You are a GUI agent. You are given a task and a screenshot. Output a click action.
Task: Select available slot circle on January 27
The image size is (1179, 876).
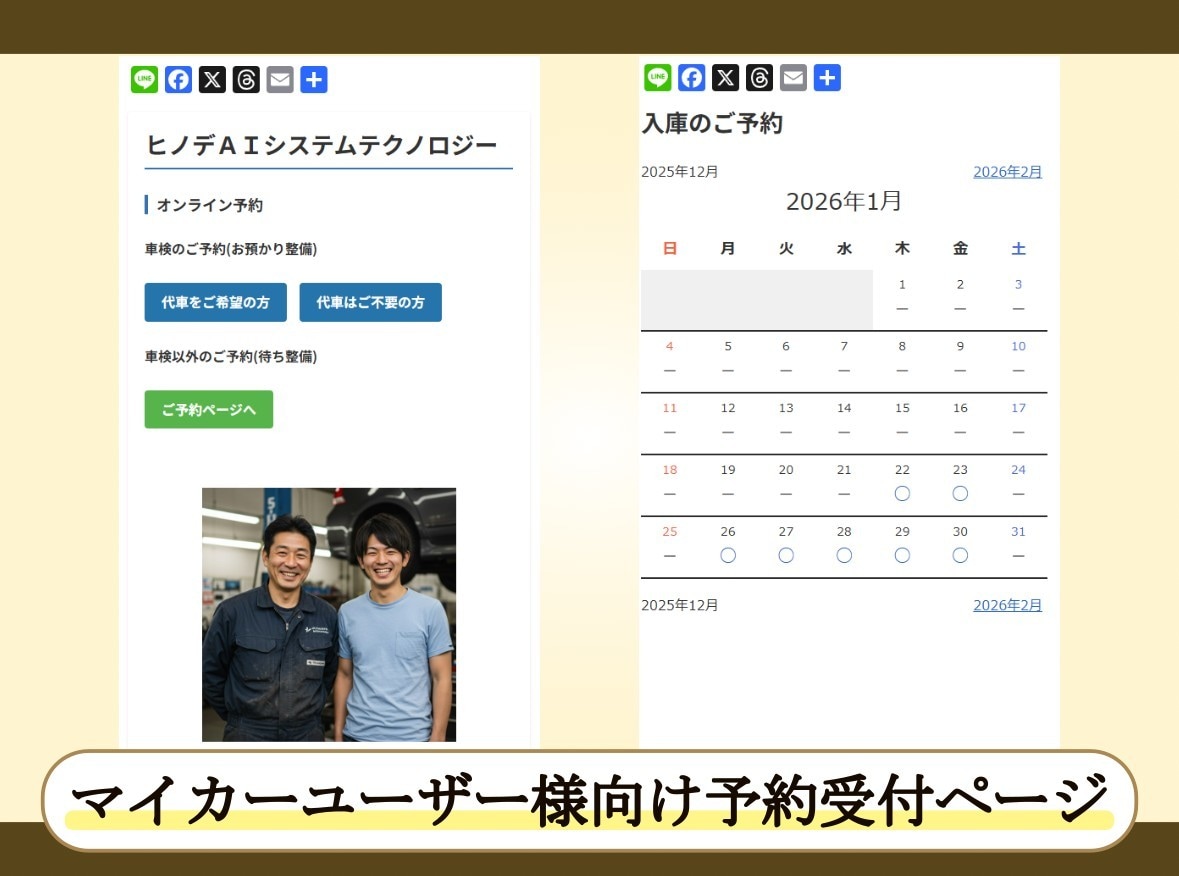tap(786, 556)
